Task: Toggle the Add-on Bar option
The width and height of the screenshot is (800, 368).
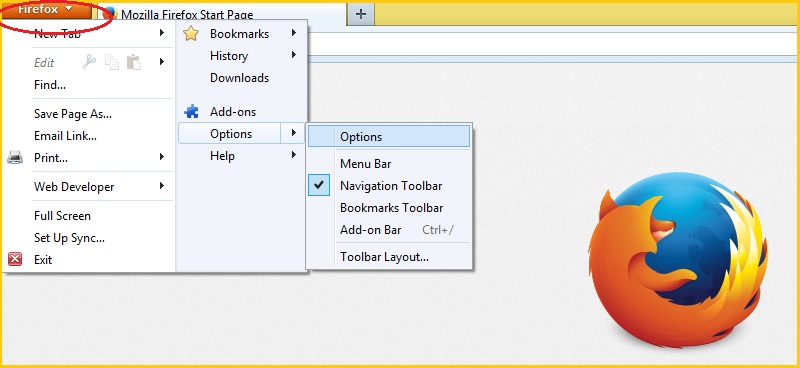Action: coord(389,230)
